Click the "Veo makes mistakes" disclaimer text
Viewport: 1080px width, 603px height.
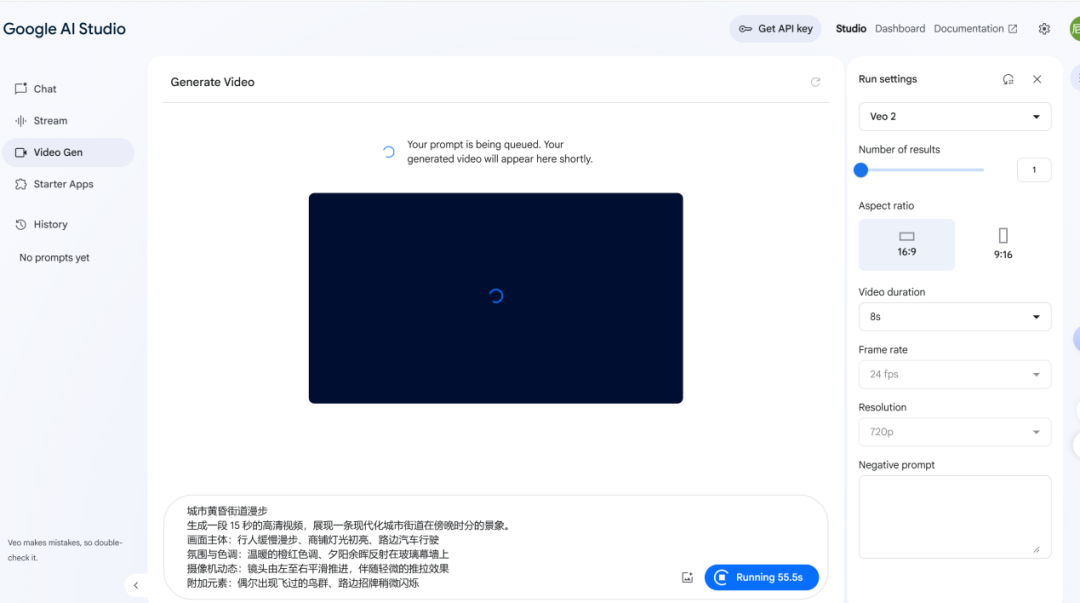[x=65, y=550]
